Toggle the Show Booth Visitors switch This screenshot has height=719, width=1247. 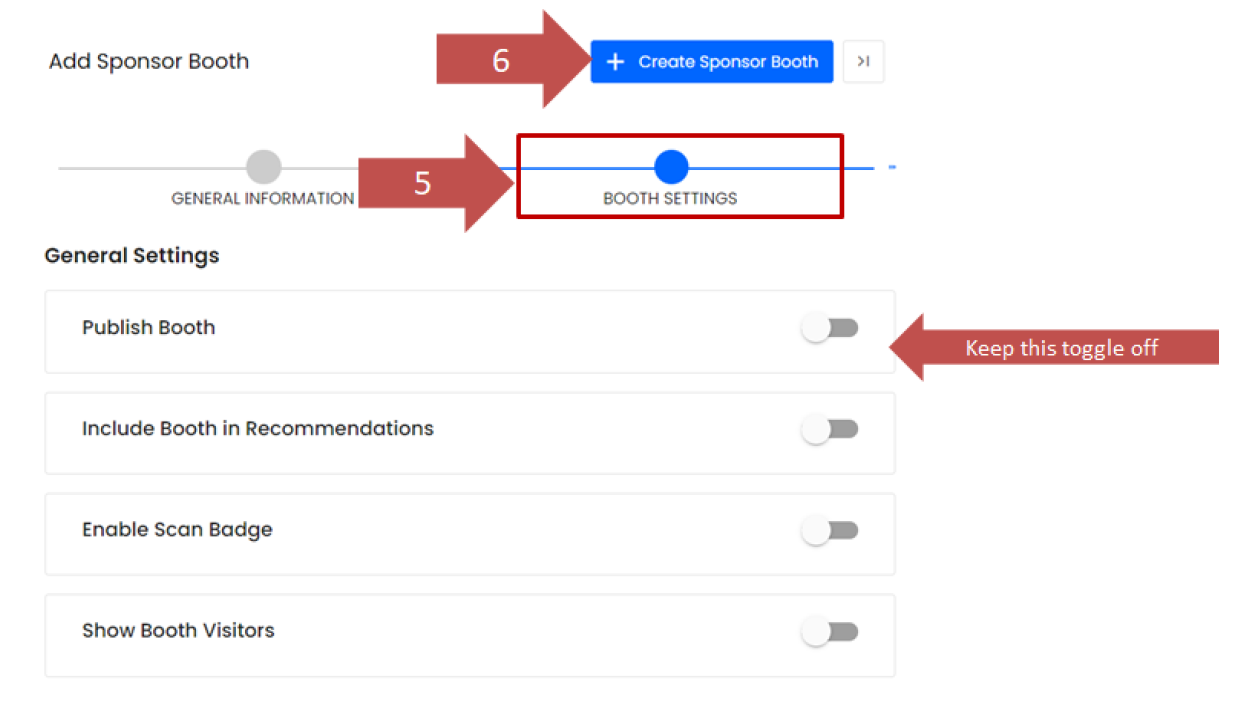pos(830,631)
